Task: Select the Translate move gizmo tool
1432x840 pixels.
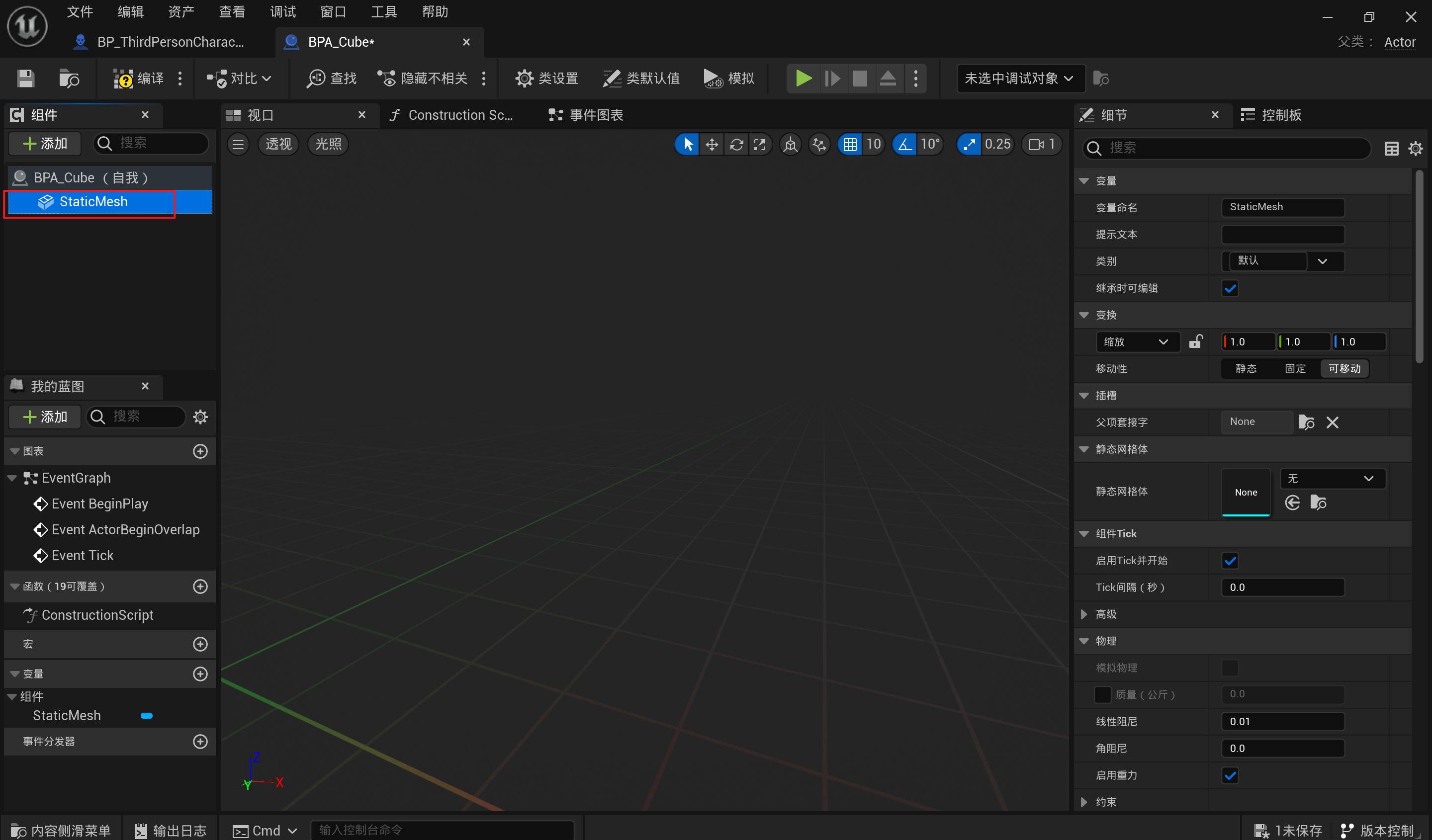Action: tap(712, 144)
